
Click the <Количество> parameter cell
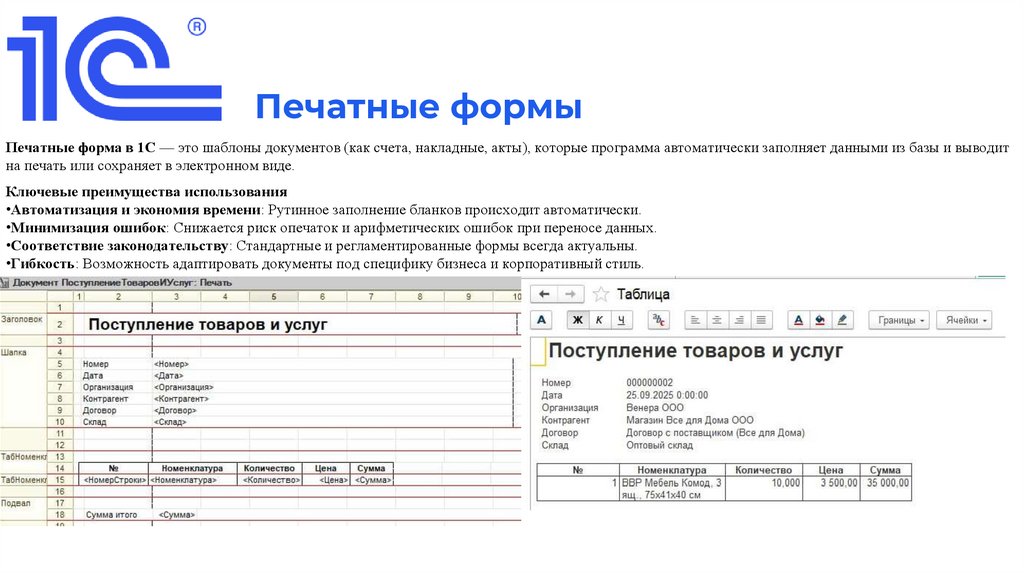270,480
